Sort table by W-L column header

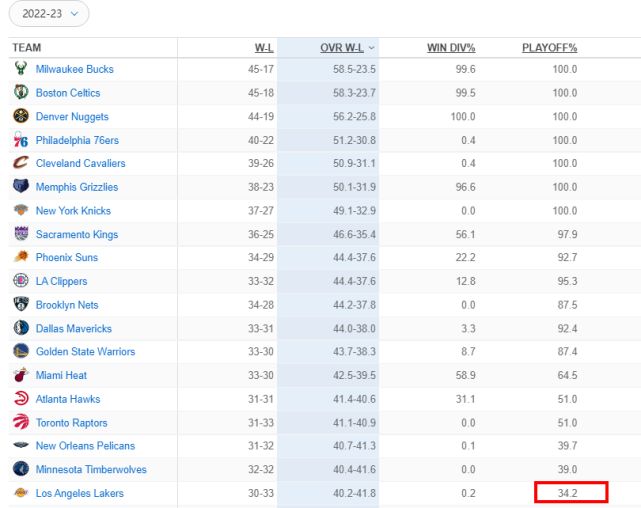pos(264,48)
